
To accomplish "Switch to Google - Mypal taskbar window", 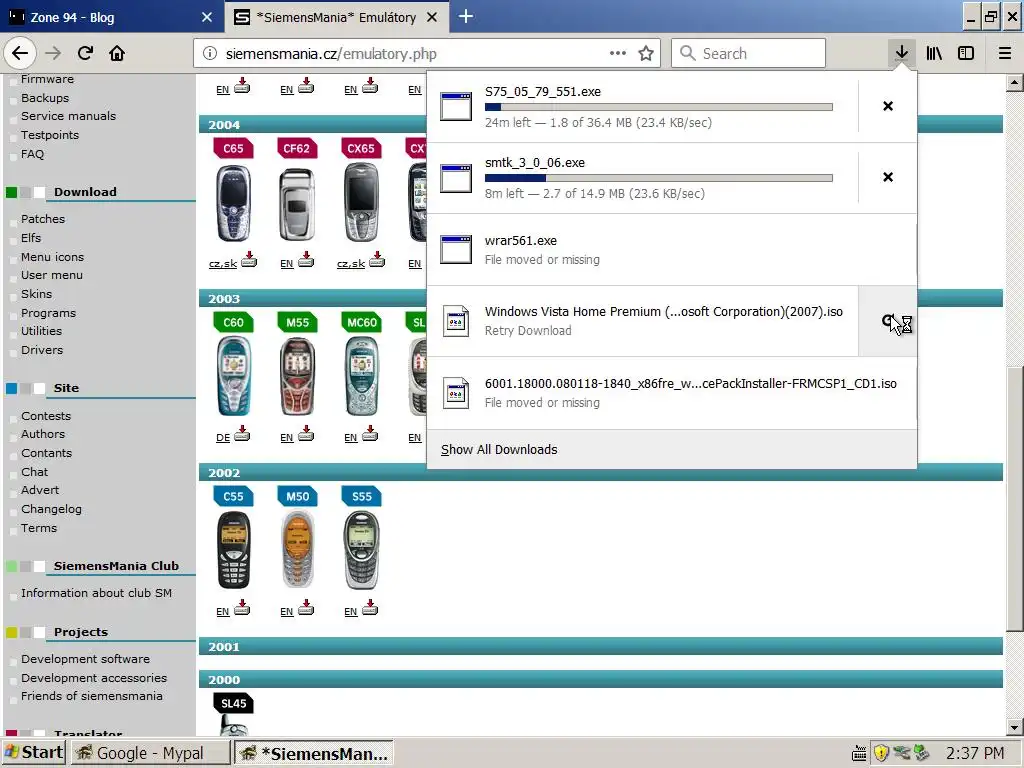I will coord(150,753).
